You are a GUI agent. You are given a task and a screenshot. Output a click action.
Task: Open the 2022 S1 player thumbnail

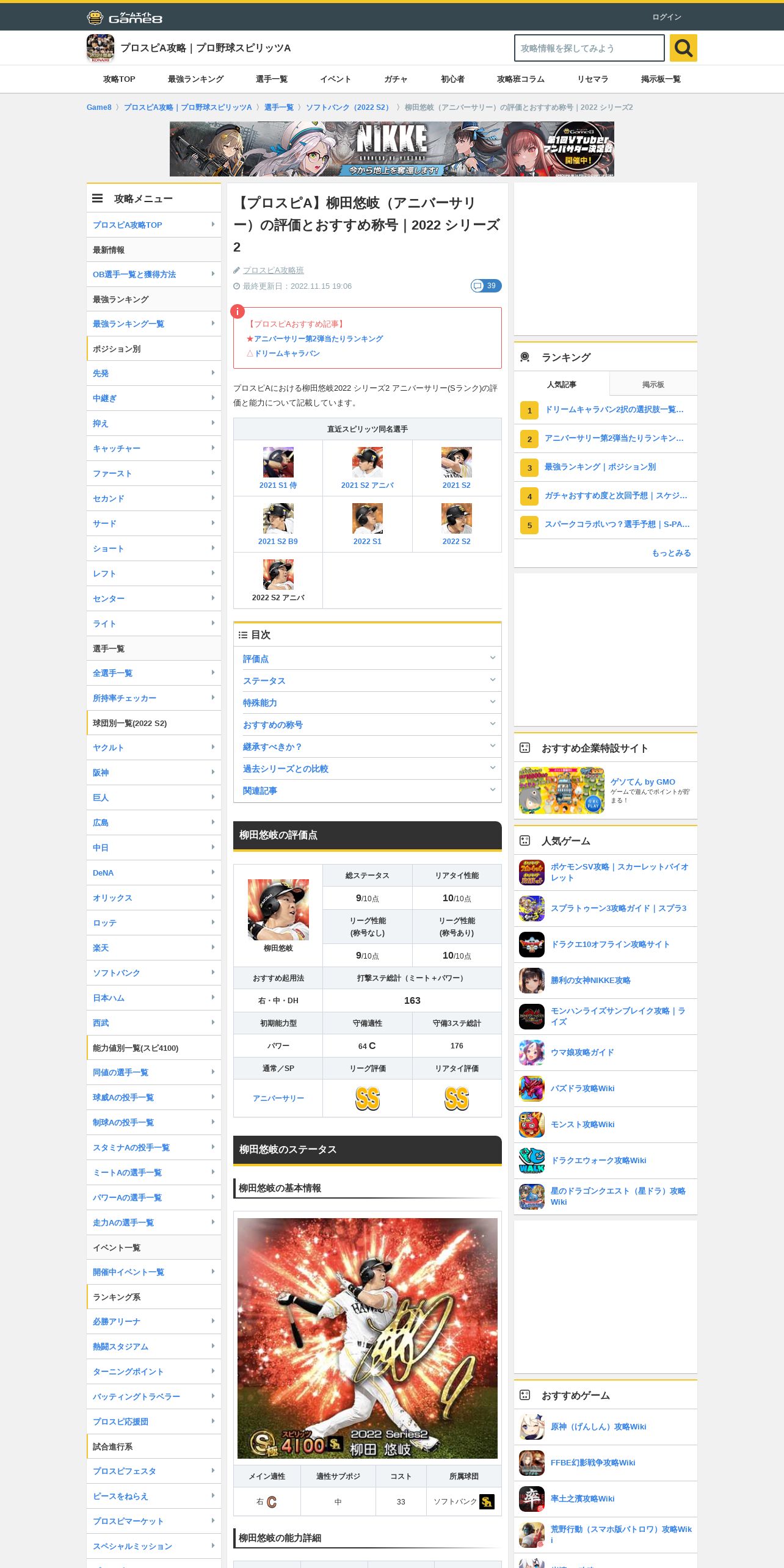coord(368,518)
